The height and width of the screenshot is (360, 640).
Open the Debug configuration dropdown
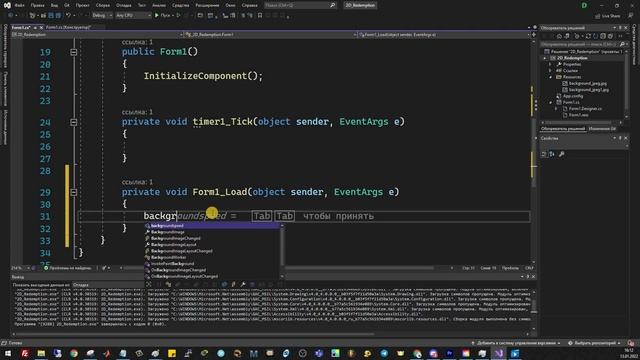(x=102, y=16)
